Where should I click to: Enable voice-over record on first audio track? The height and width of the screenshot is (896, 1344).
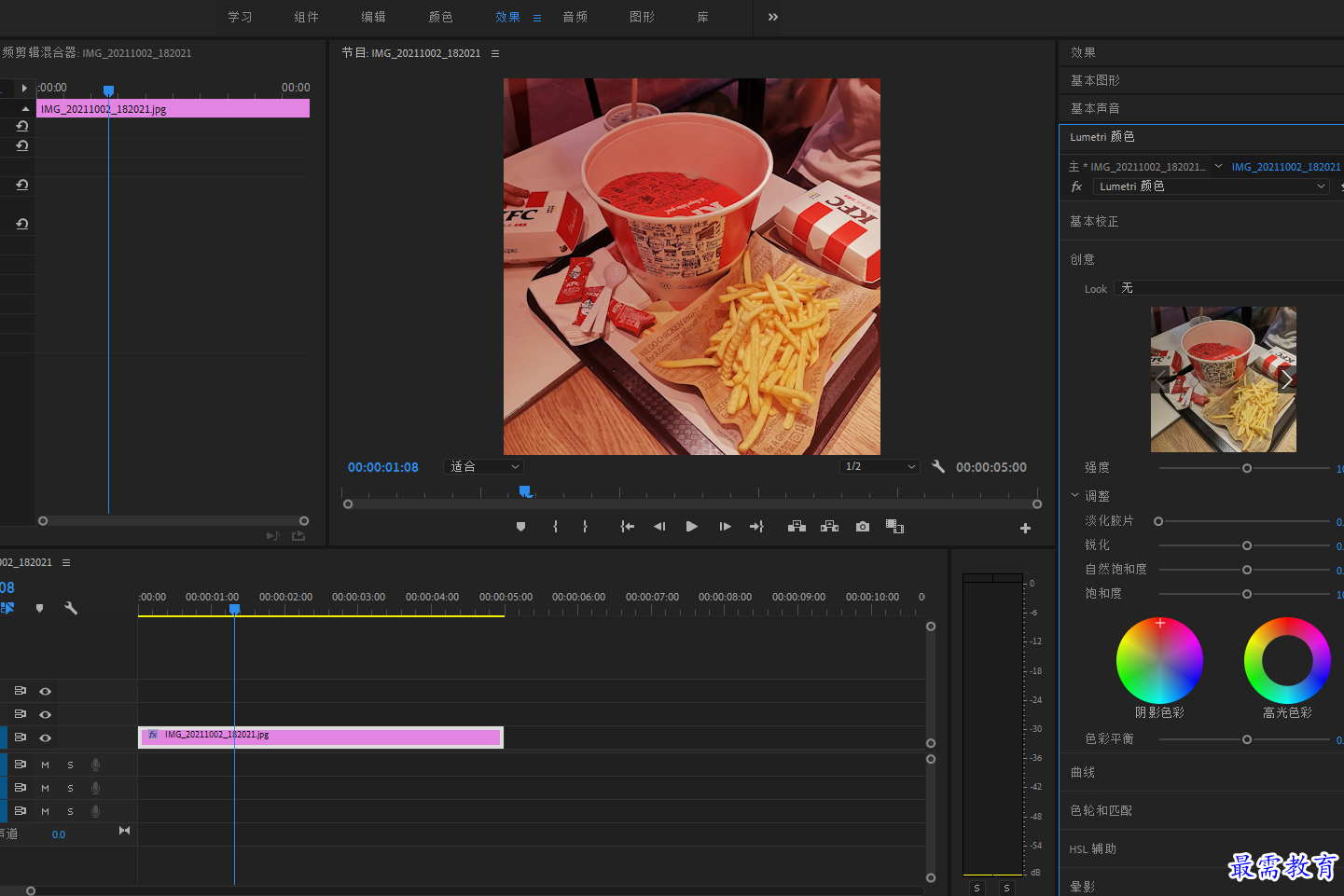pyautogui.click(x=95, y=765)
